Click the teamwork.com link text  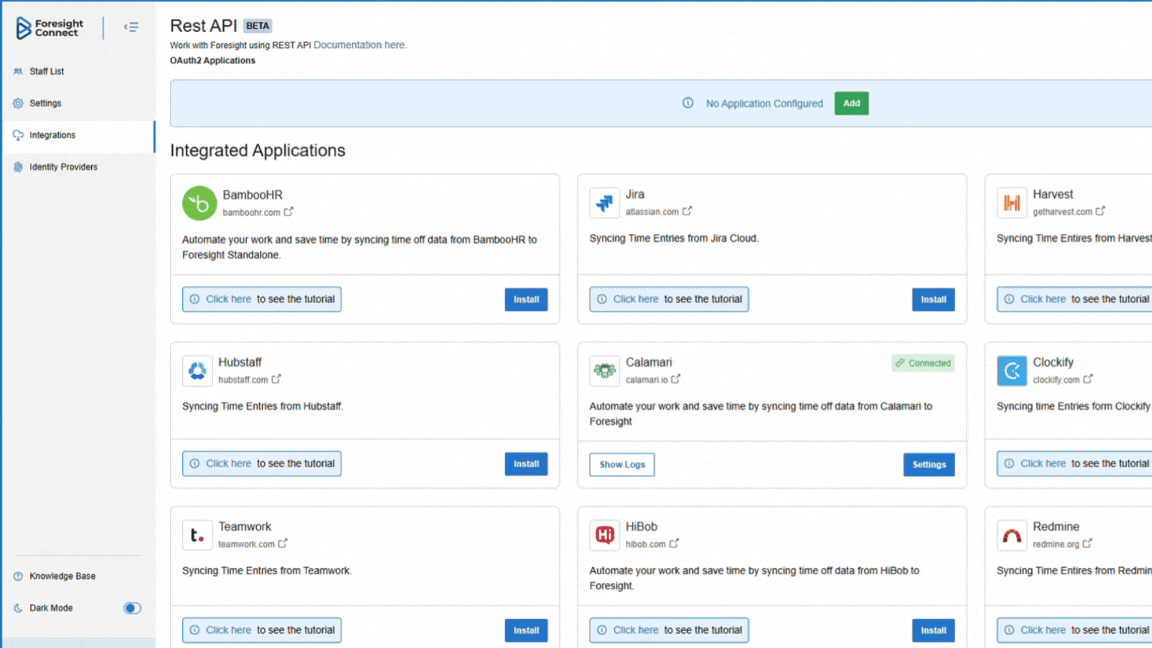pyautogui.click(x=246, y=544)
